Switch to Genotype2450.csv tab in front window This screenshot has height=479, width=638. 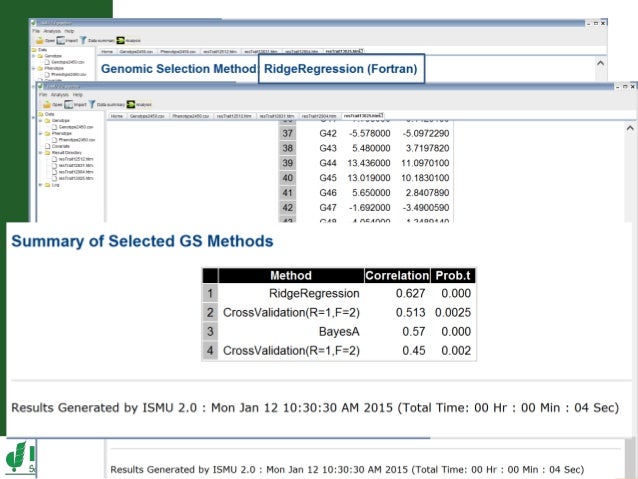click(147, 116)
